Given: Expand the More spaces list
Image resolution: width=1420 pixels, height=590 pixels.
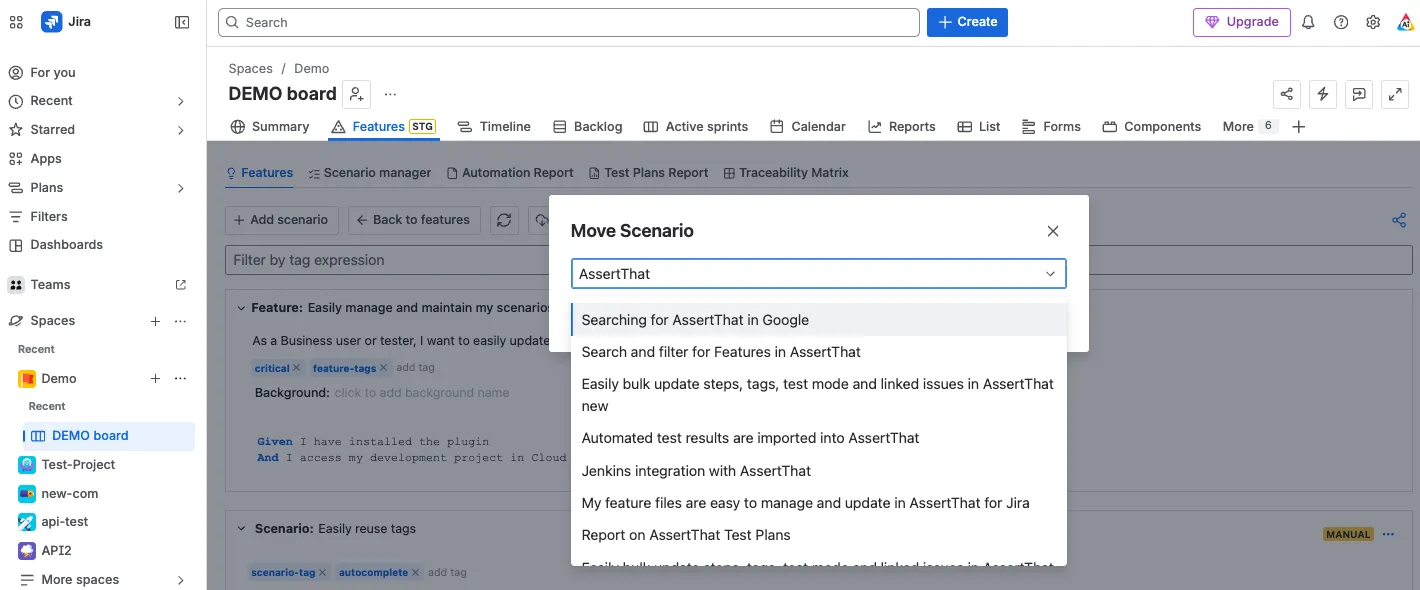Looking at the screenshot, I should coord(181,580).
